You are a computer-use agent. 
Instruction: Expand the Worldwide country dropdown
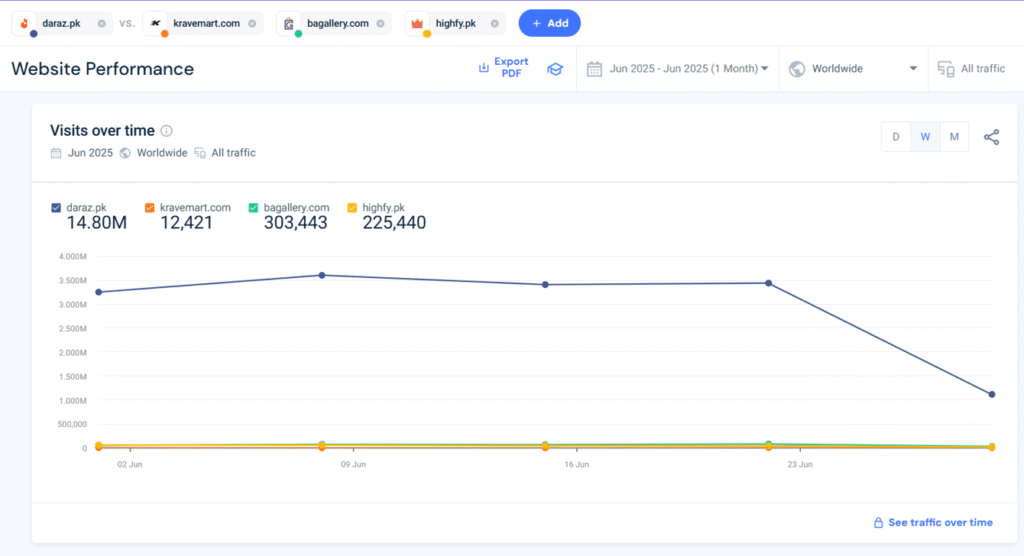pos(853,69)
